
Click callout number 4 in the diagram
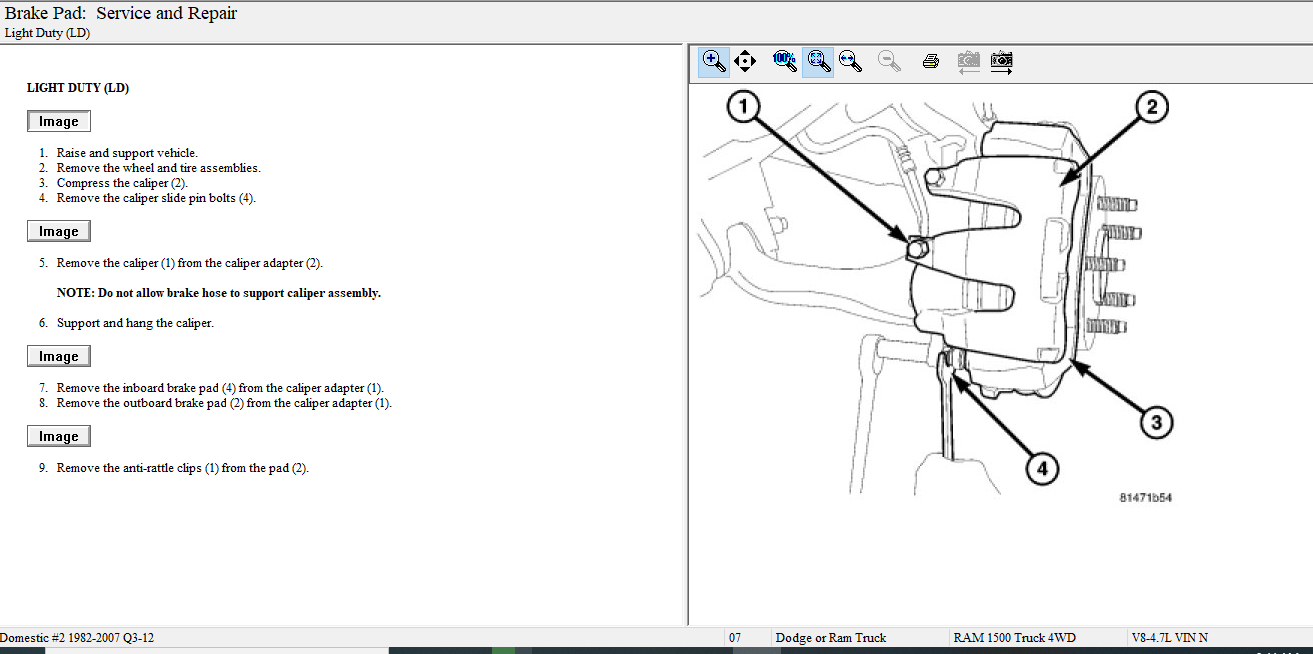1041,468
